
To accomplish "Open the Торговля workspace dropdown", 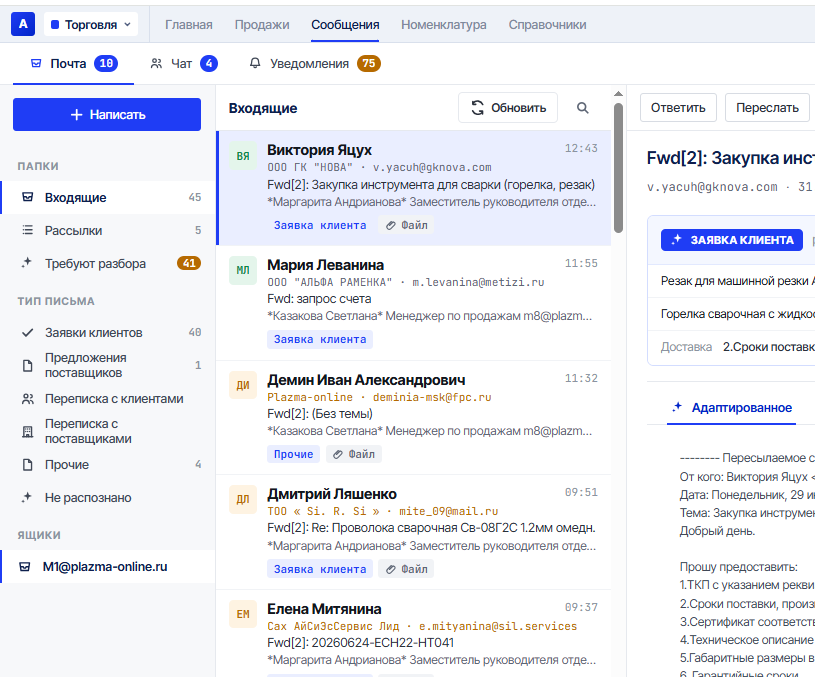I will 91,24.
